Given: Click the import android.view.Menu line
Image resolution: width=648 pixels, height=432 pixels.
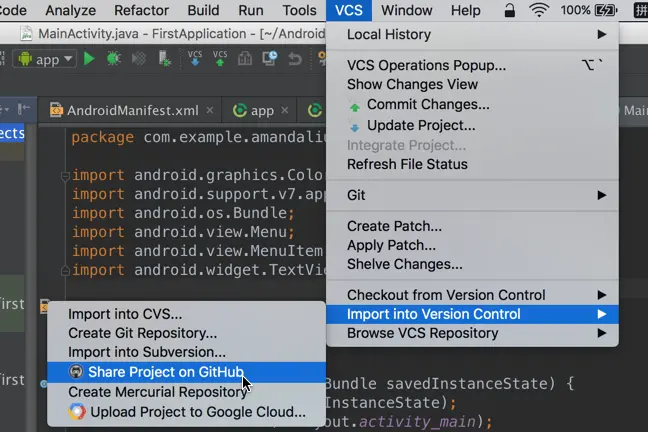Looking at the screenshot, I should (183, 232).
